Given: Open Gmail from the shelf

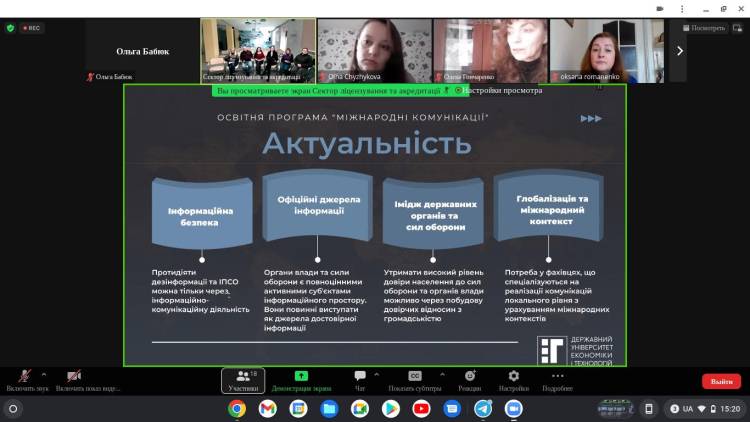Looking at the screenshot, I should (x=267, y=408).
